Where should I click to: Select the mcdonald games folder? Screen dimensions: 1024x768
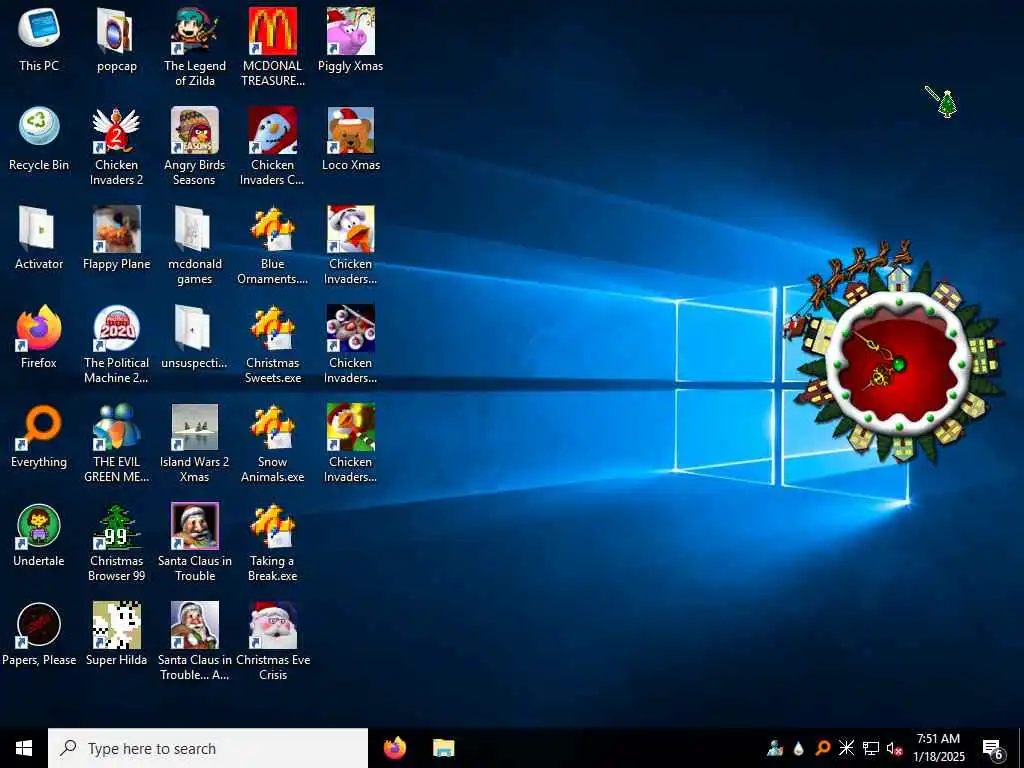tap(195, 245)
